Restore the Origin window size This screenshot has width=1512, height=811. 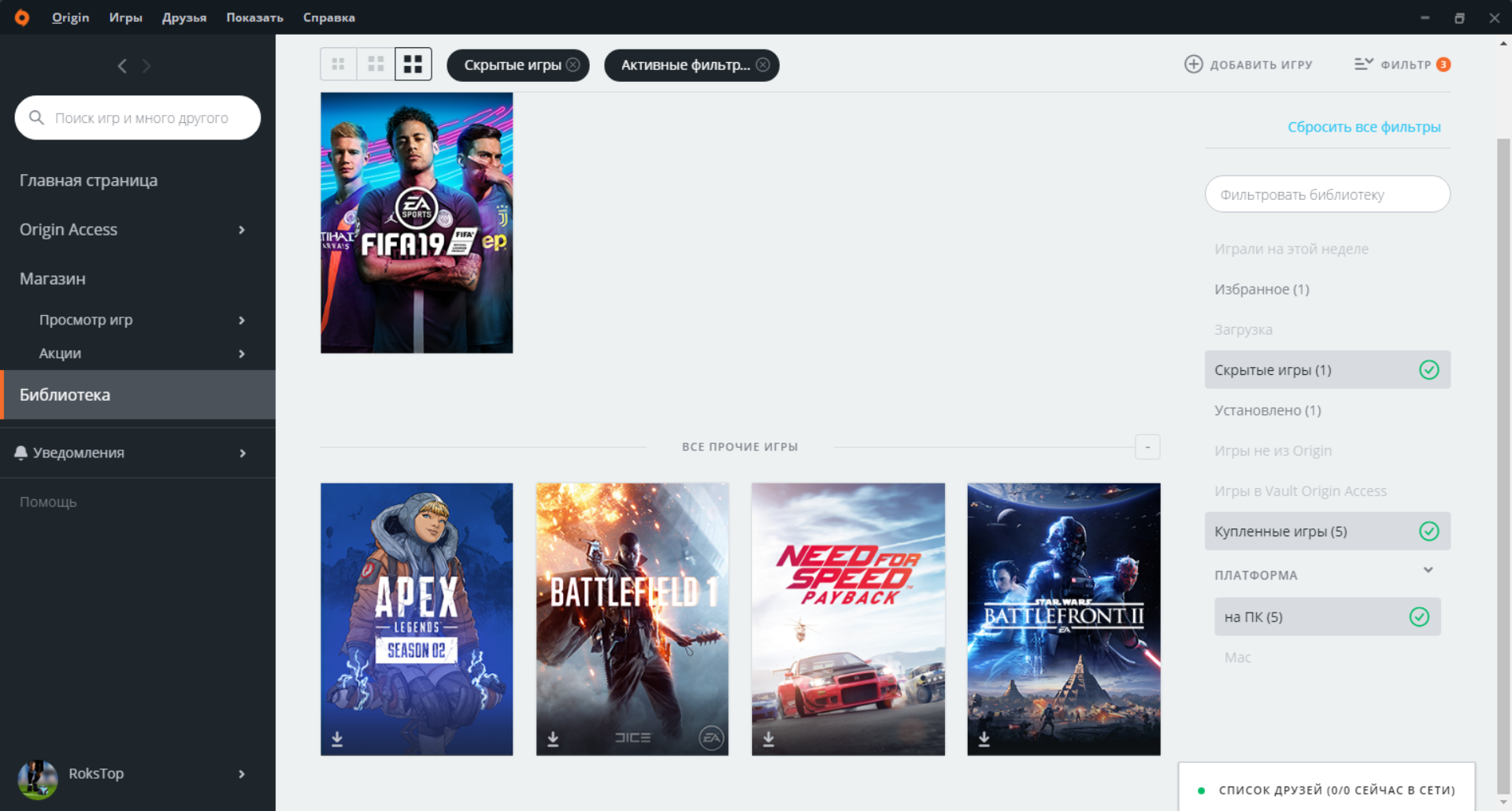click(1459, 17)
